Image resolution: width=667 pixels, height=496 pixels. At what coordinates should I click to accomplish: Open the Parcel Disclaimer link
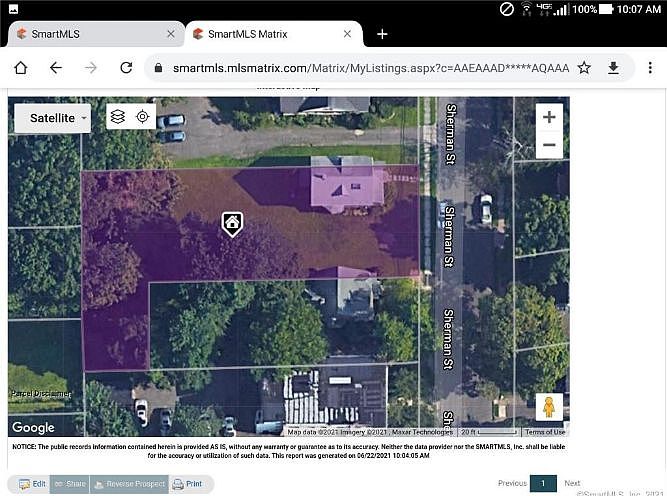pos(41,394)
